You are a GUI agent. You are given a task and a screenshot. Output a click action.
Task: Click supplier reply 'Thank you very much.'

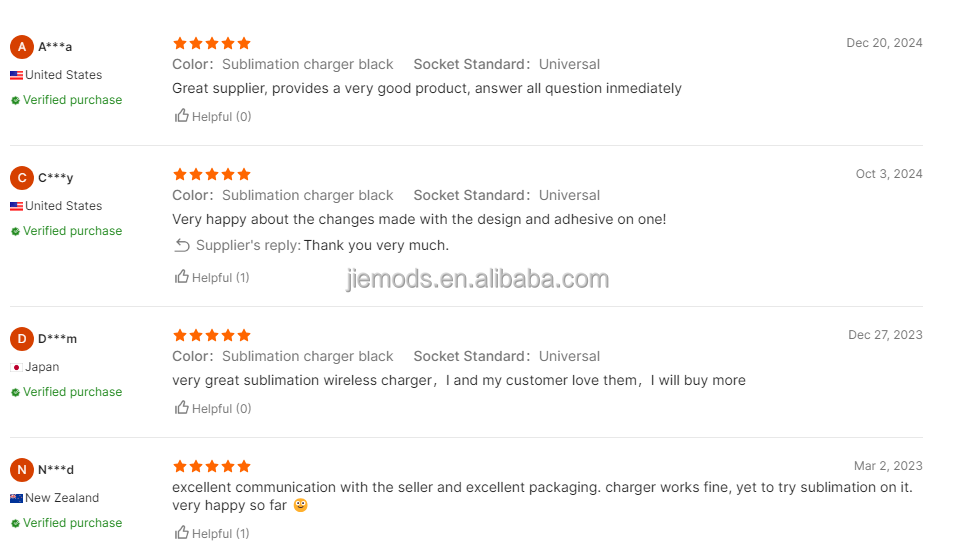click(x=376, y=245)
